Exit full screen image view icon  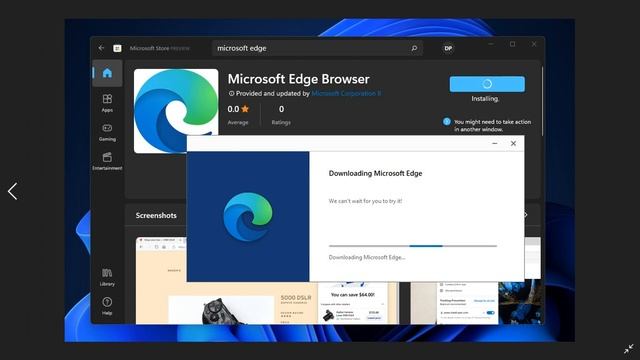(x=629, y=349)
